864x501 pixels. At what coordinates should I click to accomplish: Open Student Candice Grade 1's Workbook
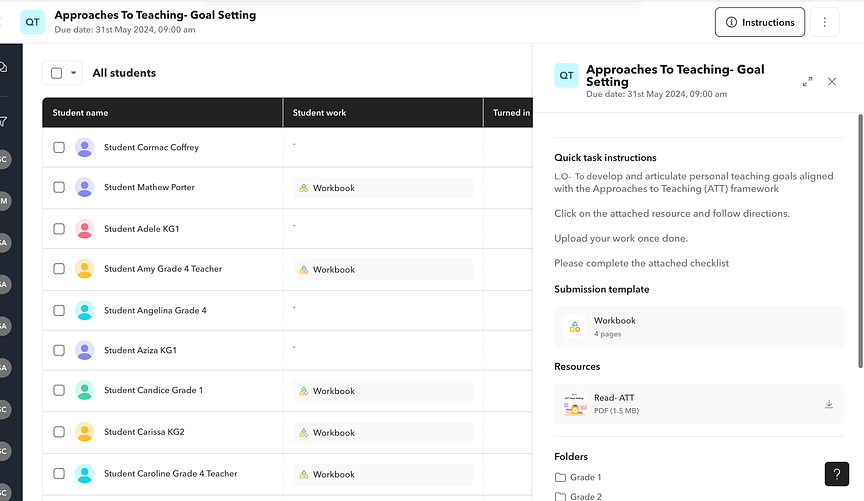click(x=333, y=391)
